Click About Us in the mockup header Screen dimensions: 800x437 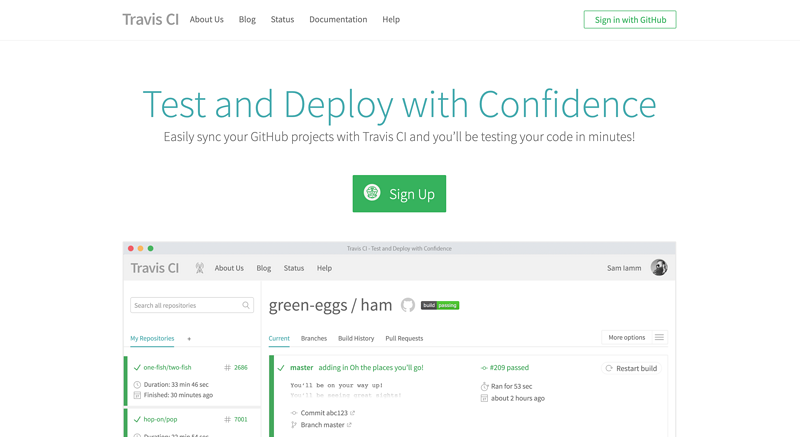click(229, 268)
